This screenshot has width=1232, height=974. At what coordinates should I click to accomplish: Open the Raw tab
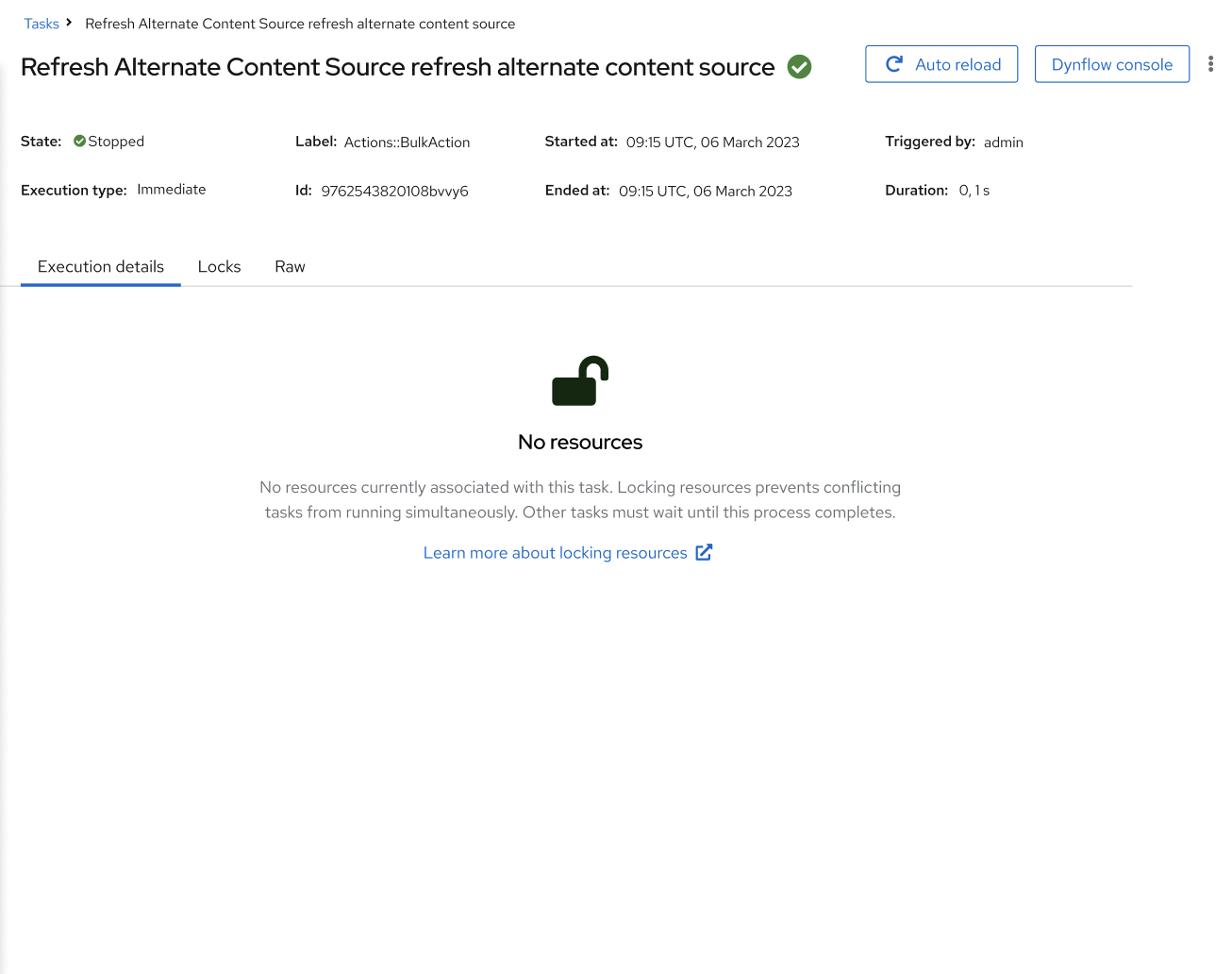coord(290,267)
